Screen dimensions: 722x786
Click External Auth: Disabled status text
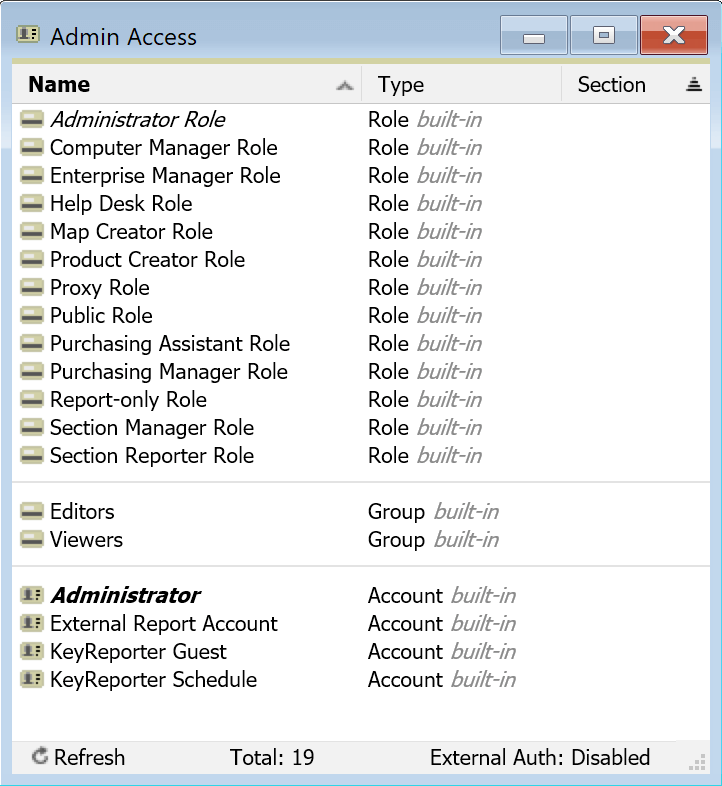540,757
